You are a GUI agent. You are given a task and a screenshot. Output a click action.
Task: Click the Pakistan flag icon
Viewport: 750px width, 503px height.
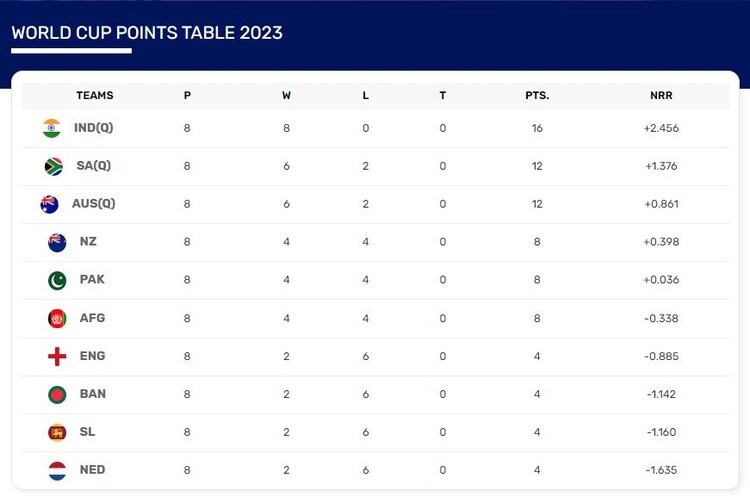(57, 280)
